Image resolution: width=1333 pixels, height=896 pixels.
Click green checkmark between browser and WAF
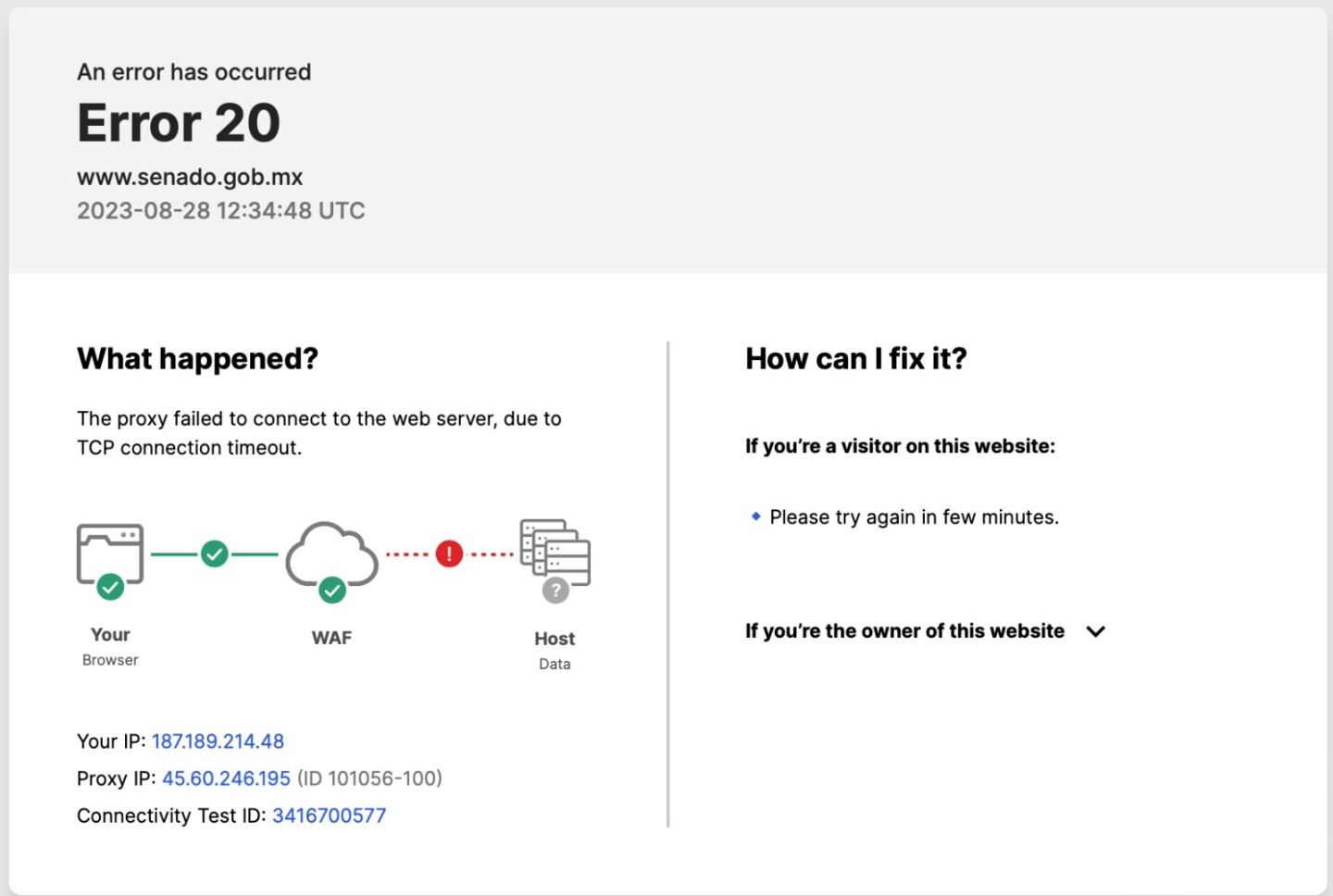coord(215,554)
